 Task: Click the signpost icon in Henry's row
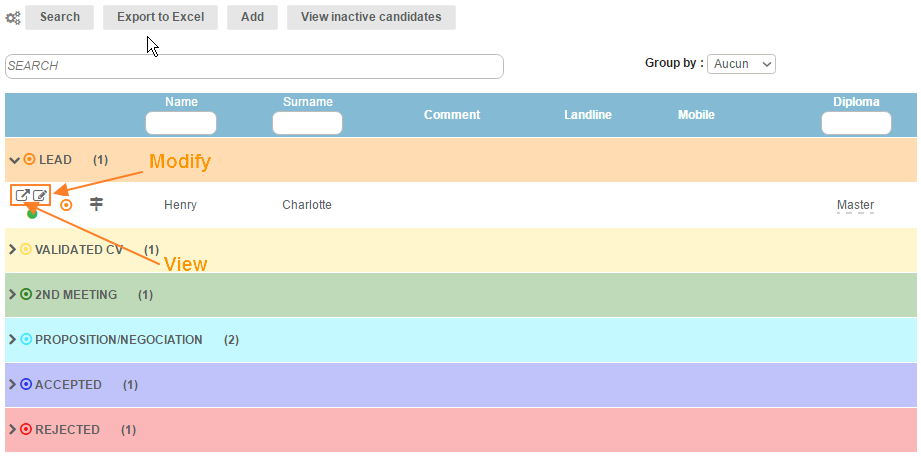[x=96, y=204]
